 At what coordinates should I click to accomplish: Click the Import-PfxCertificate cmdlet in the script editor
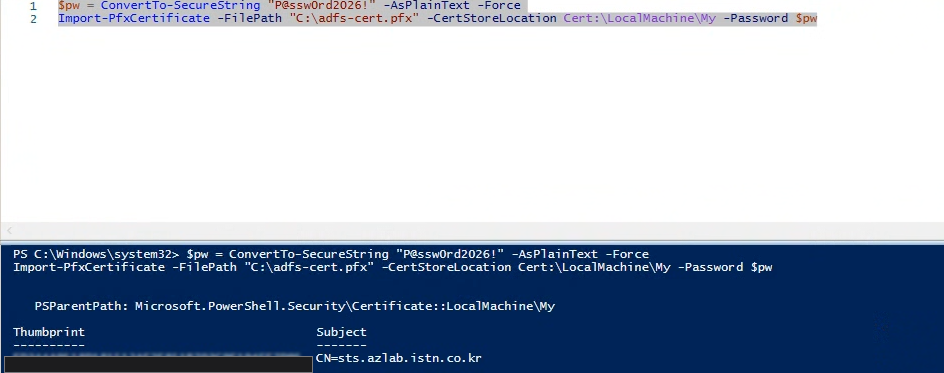coord(134,18)
